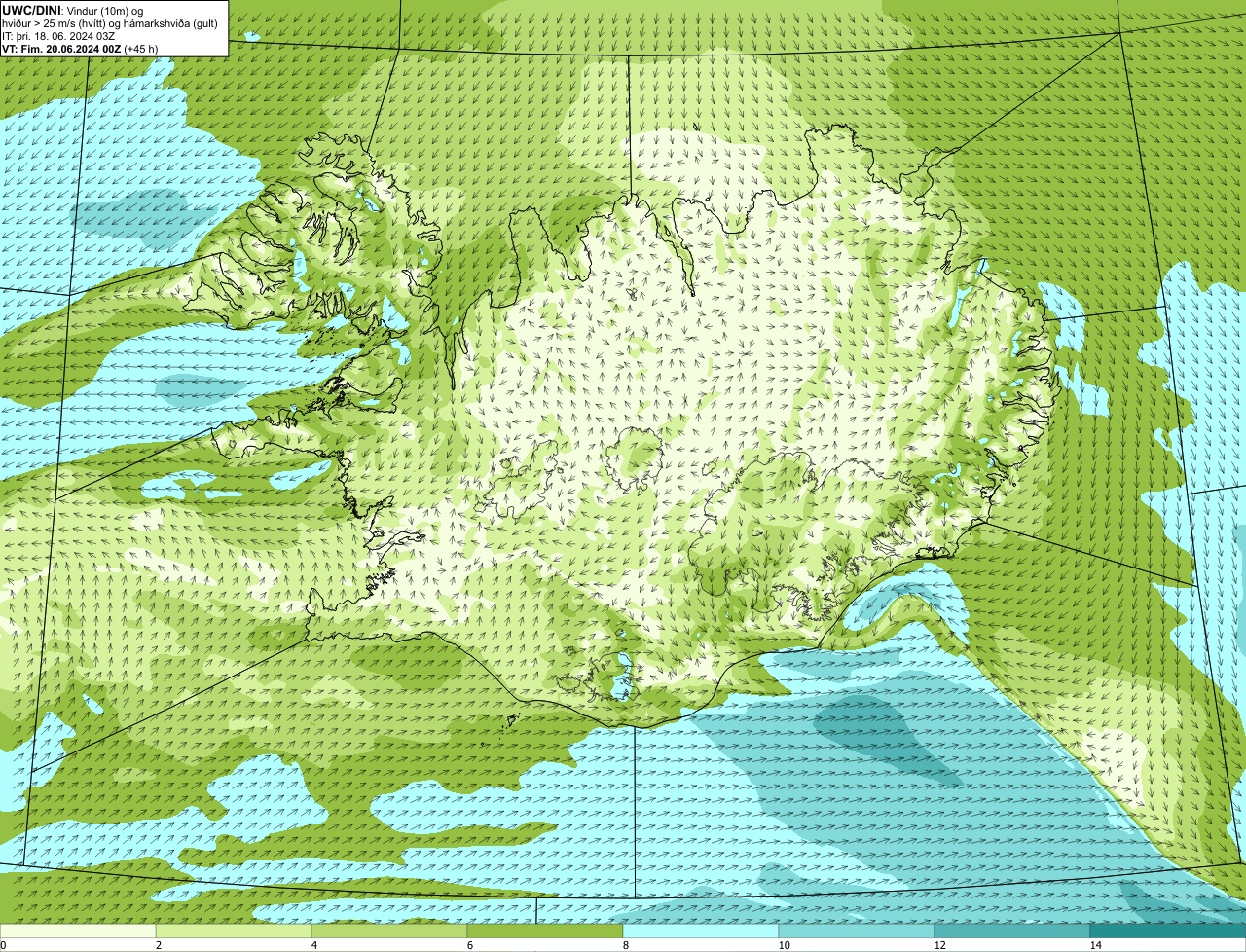The width and height of the screenshot is (1246, 952).
Task: Click the "10" label on the color scale
Action: (x=784, y=945)
